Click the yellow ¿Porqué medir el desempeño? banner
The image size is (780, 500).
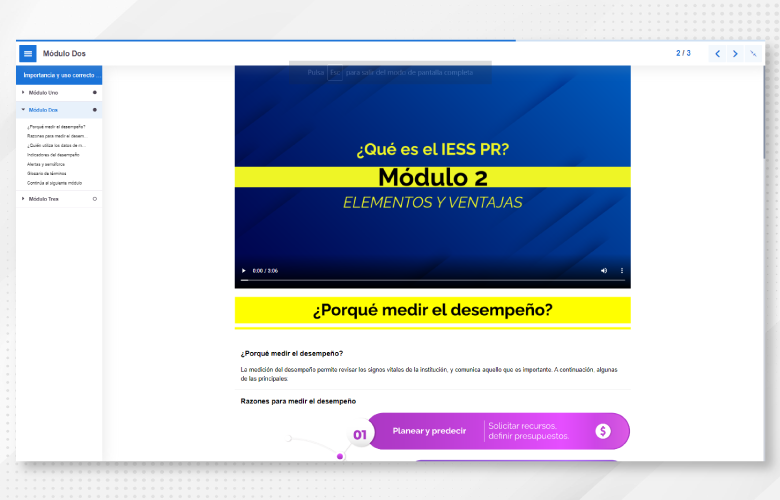point(433,310)
